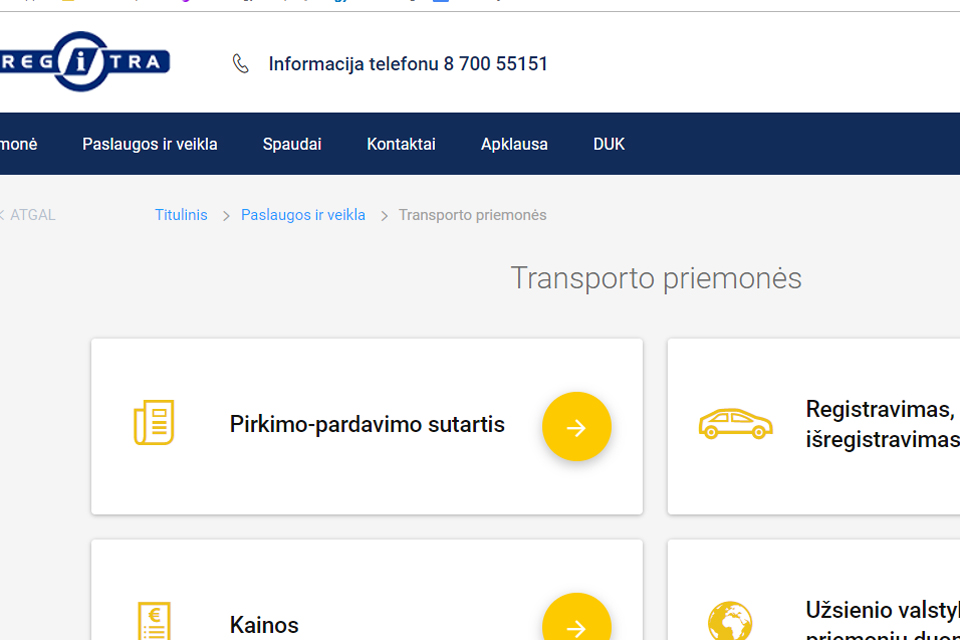The height and width of the screenshot is (640, 960).
Task: Click the Kainos card title
Action: click(x=264, y=625)
